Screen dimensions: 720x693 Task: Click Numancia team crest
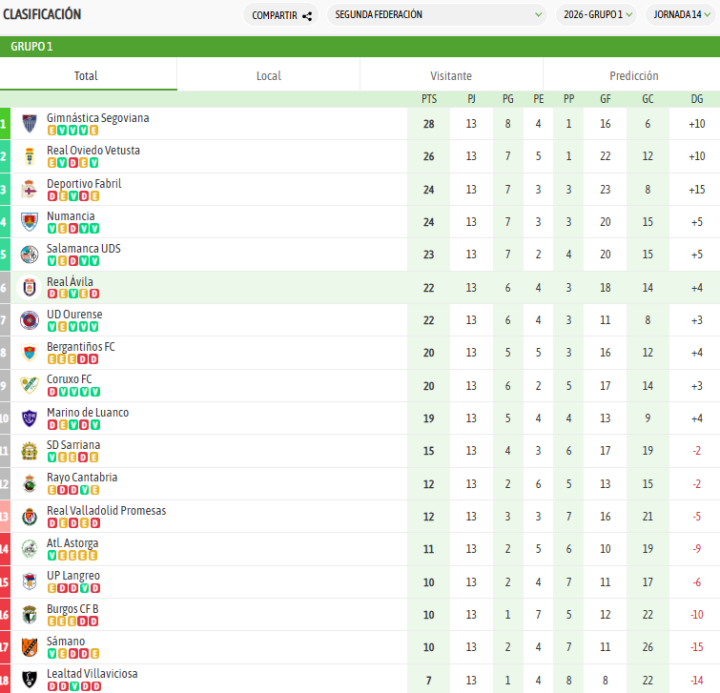click(29, 222)
